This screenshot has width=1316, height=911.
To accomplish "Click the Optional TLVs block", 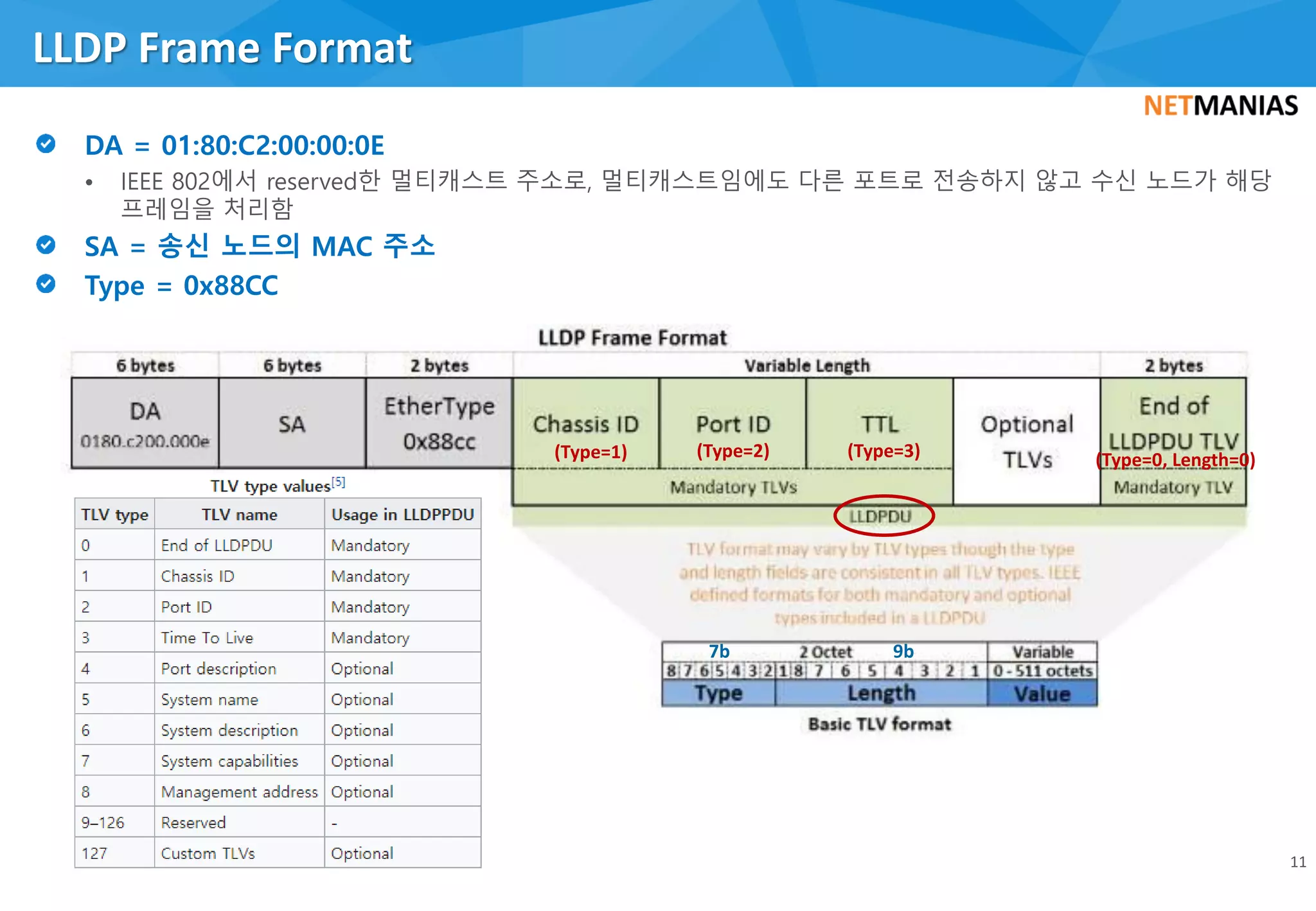I will (x=1027, y=441).
